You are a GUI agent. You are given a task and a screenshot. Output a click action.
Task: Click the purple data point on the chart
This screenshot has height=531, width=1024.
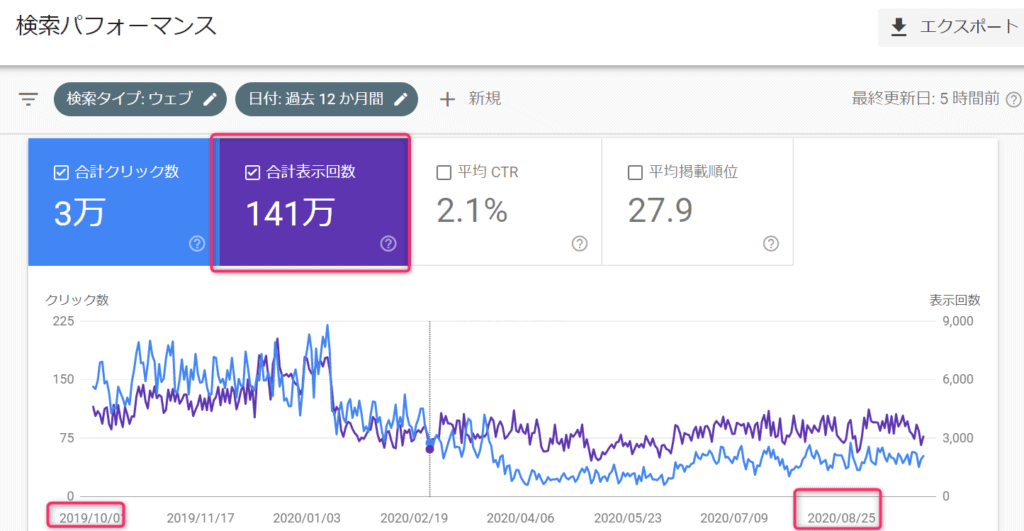430,449
